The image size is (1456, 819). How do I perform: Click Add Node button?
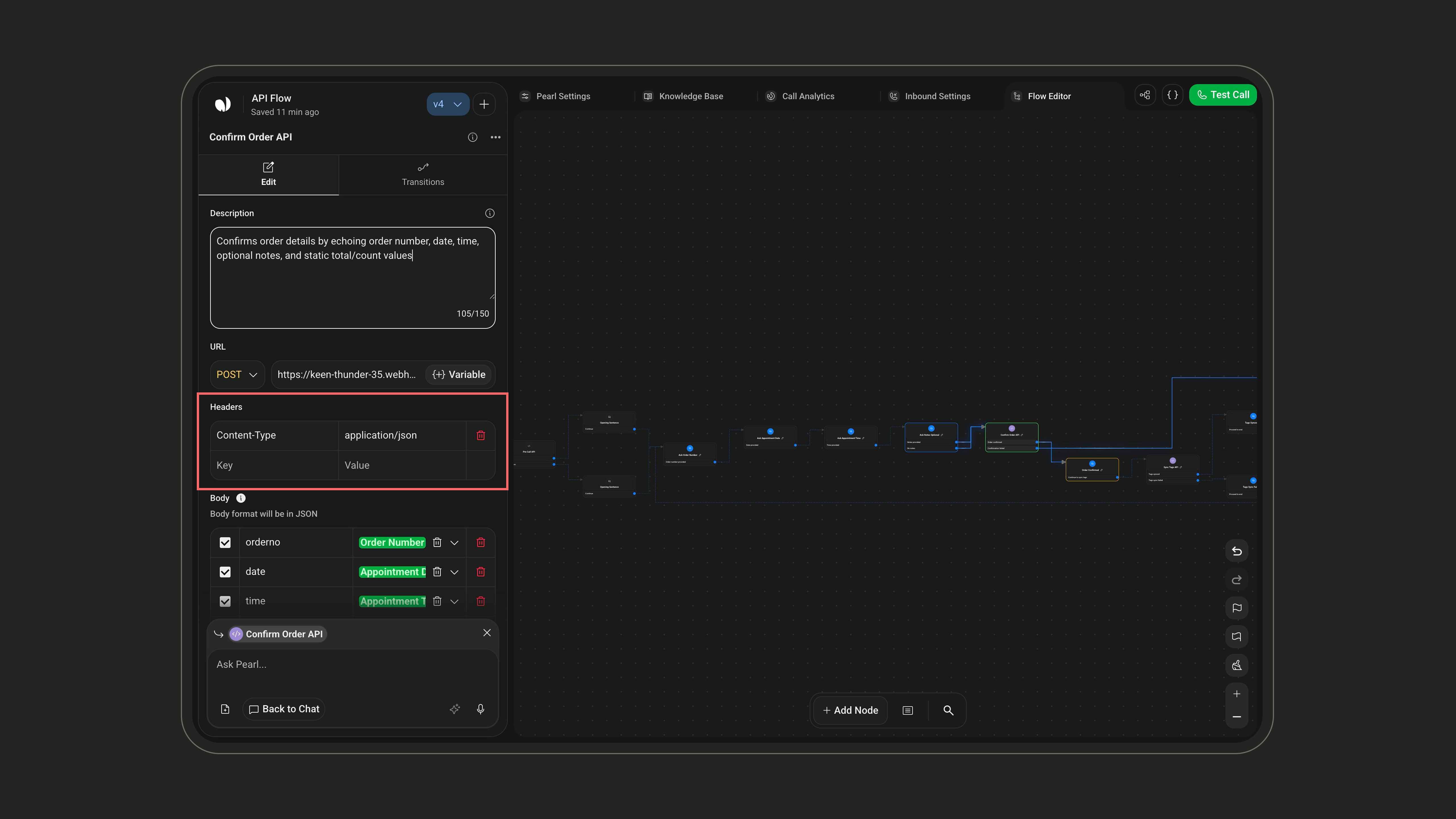tap(850, 710)
